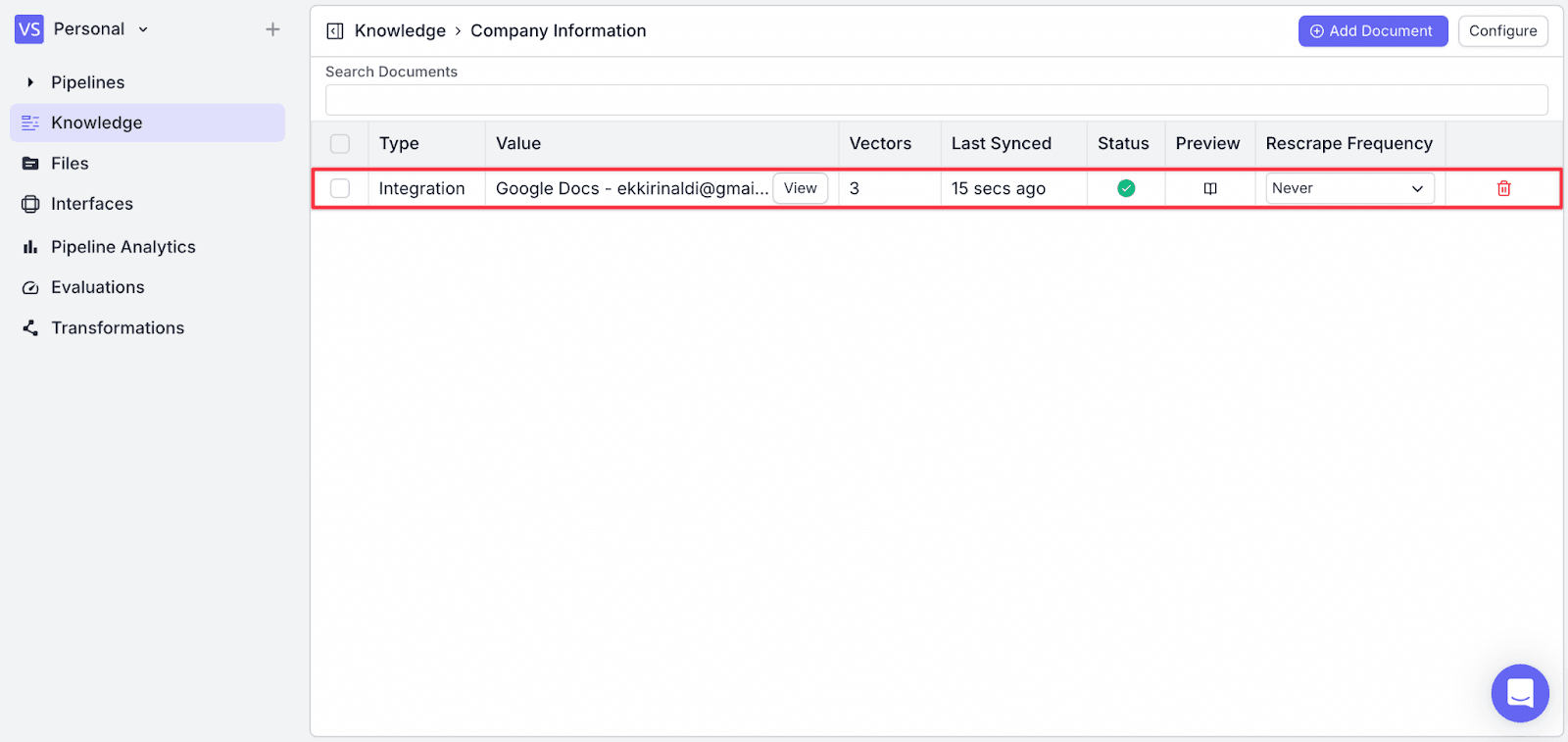Open the chat support bubble
This screenshot has width=1568, height=742.
[1520, 693]
